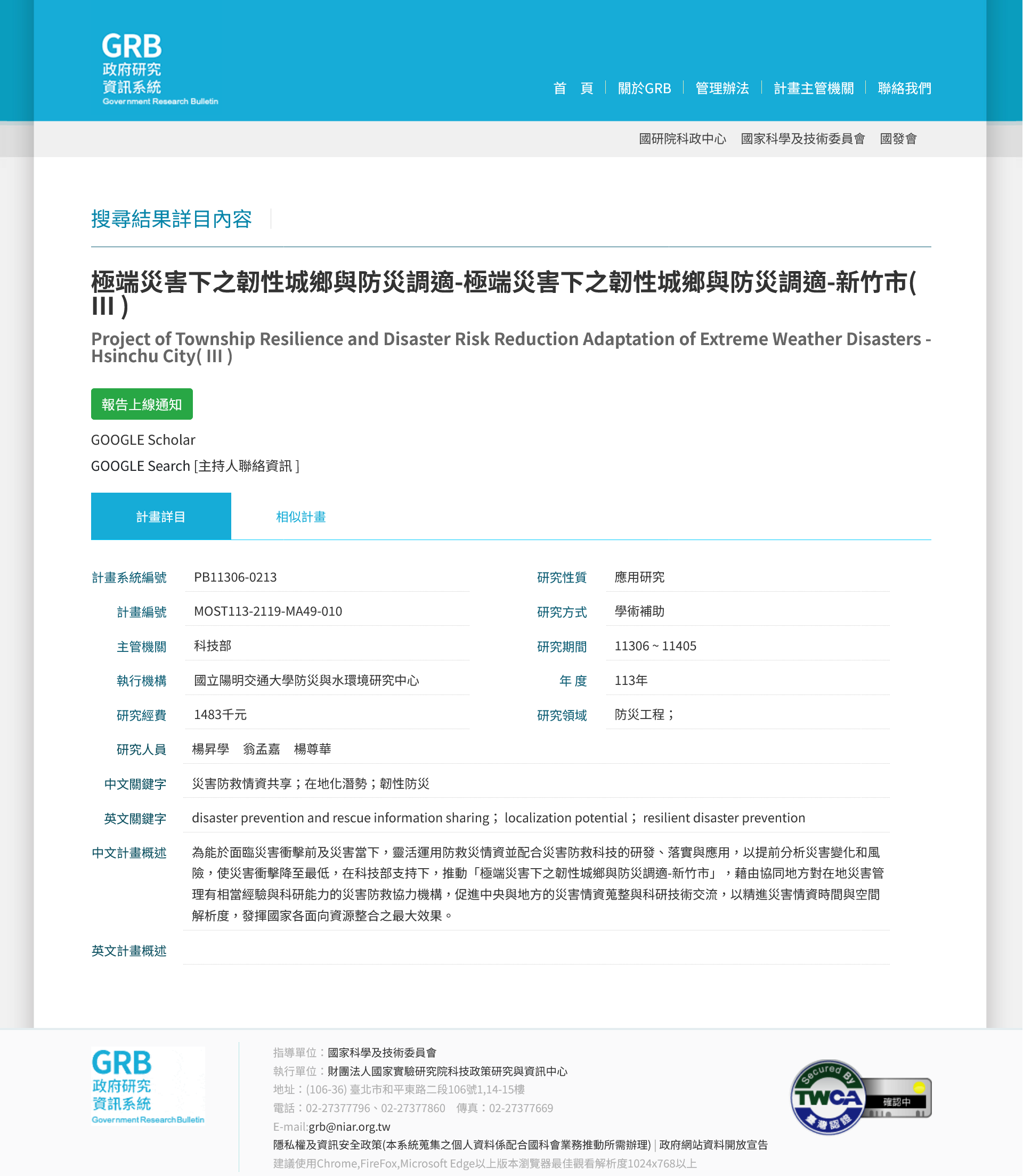Go to 首頁 home page
The image size is (1023, 1176).
[x=573, y=88]
